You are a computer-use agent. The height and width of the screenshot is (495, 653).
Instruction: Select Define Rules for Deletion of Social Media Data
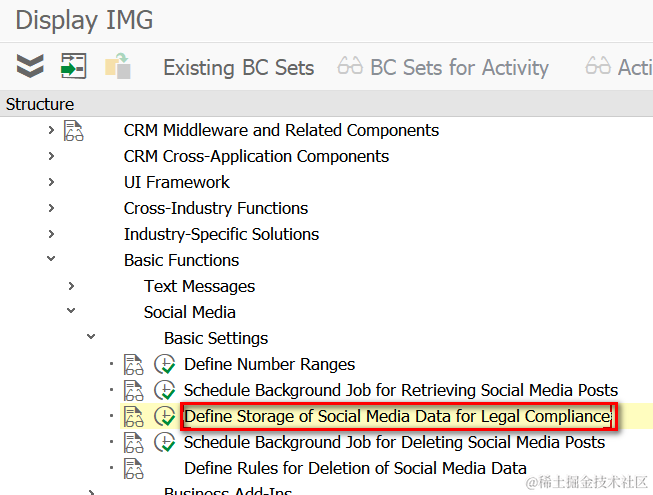click(x=355, y=468)
